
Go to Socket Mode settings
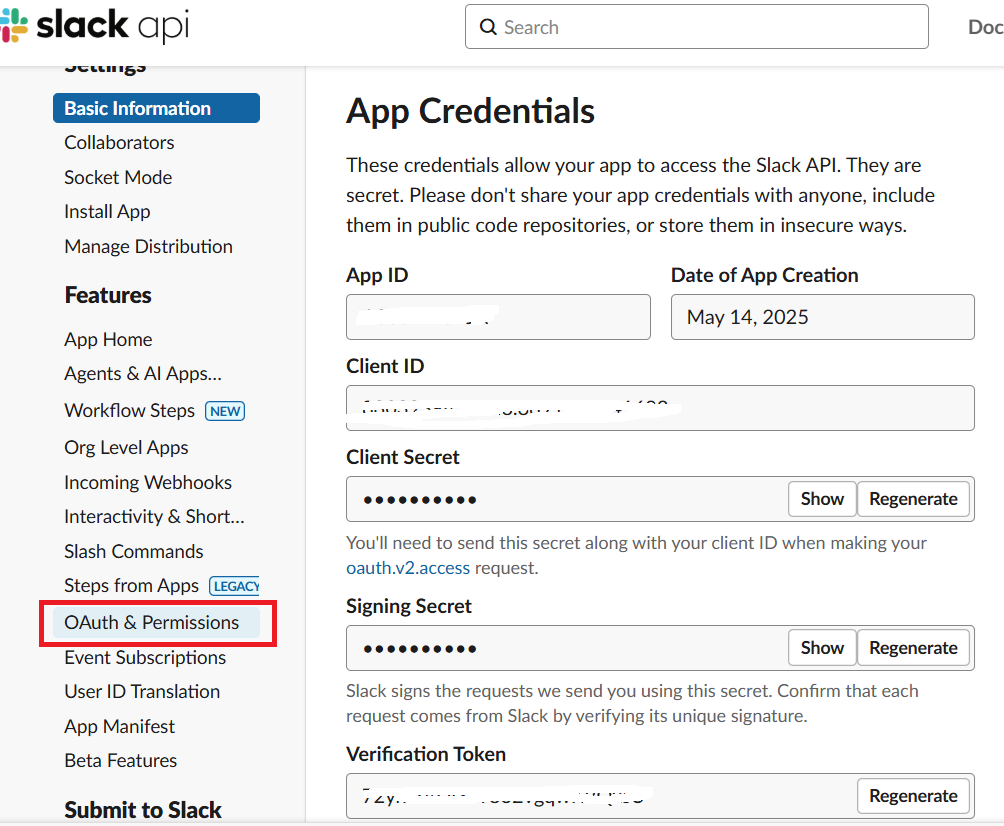[x=118, y=177]
